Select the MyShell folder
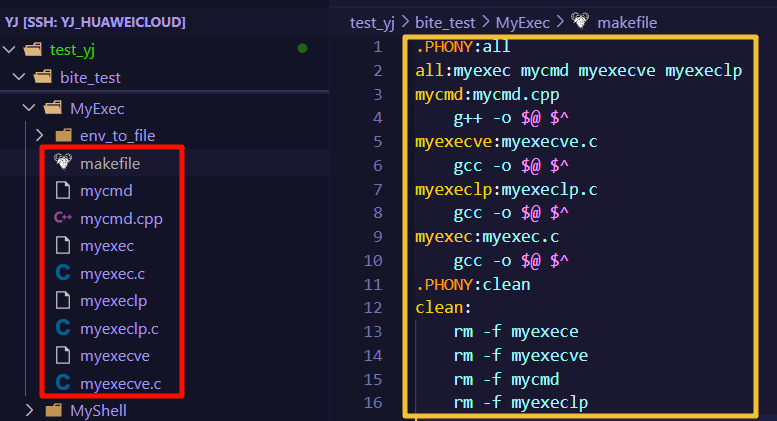 tap(98, 411)
